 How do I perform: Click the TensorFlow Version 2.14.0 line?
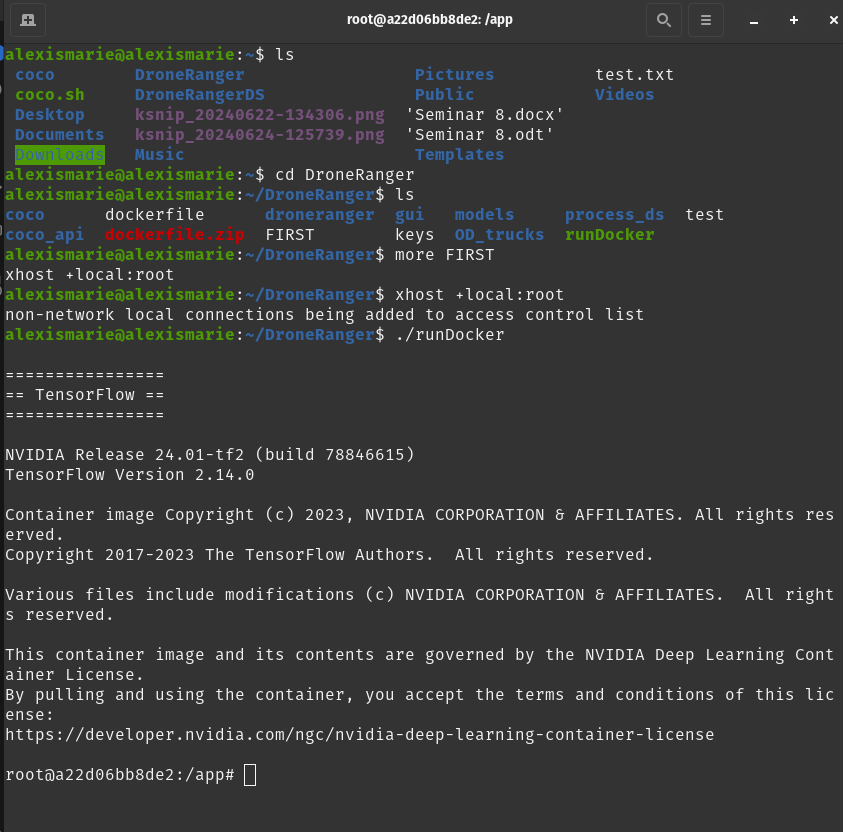130,474
